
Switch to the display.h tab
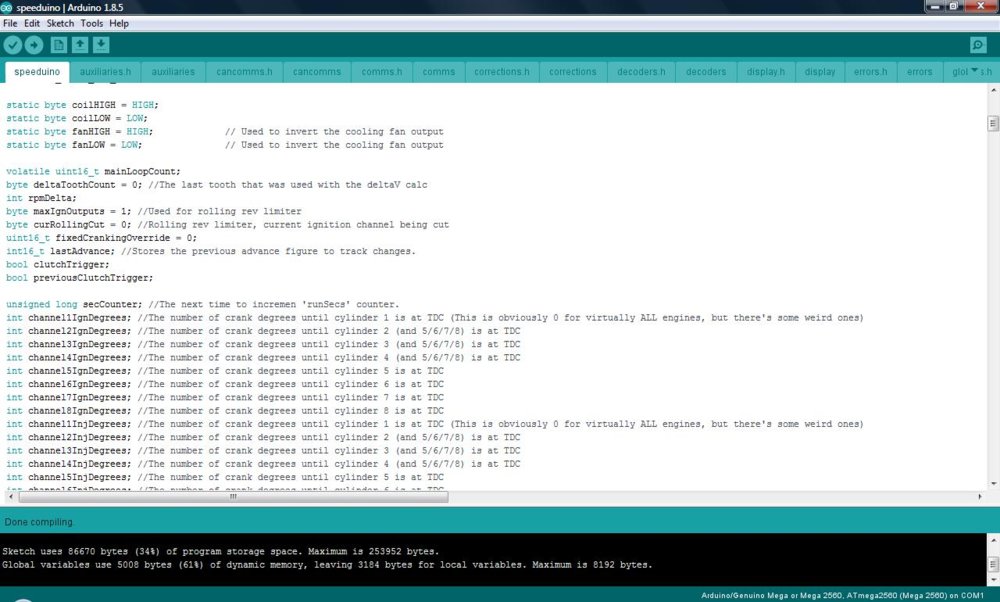[766, 71]
